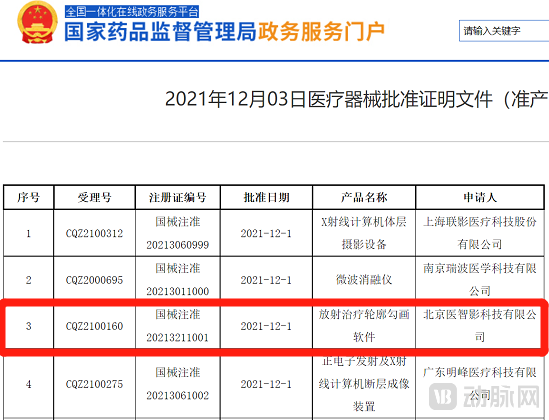Select approval date in row 4
Image resolution: width=549 pixels, height=420 pixels.
(266, 384)
